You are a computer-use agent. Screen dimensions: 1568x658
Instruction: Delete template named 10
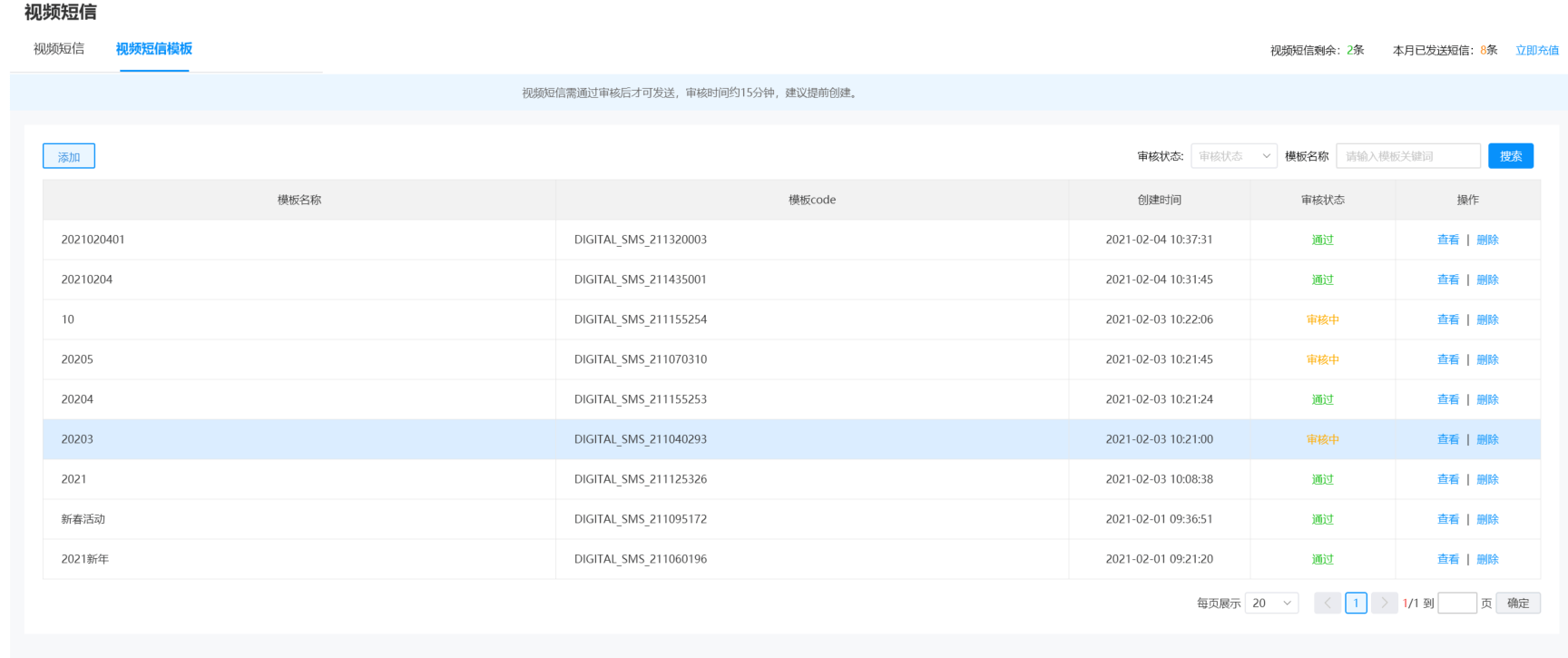1487,319
